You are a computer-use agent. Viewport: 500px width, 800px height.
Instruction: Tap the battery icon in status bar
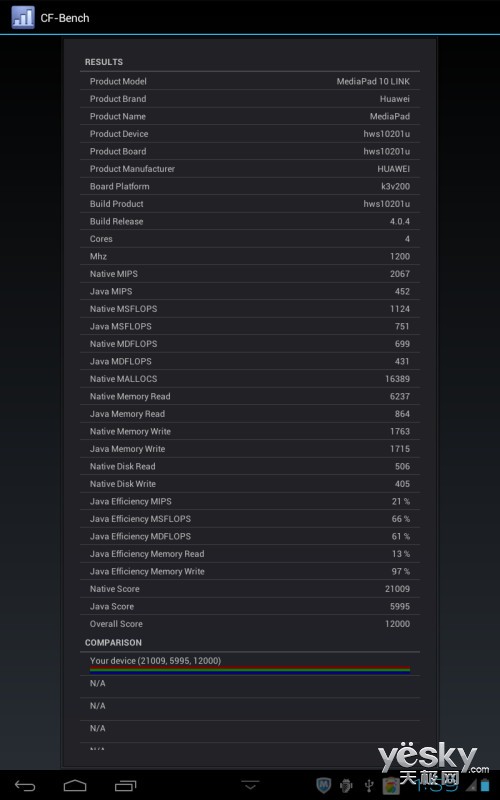[x=484, y=785]
